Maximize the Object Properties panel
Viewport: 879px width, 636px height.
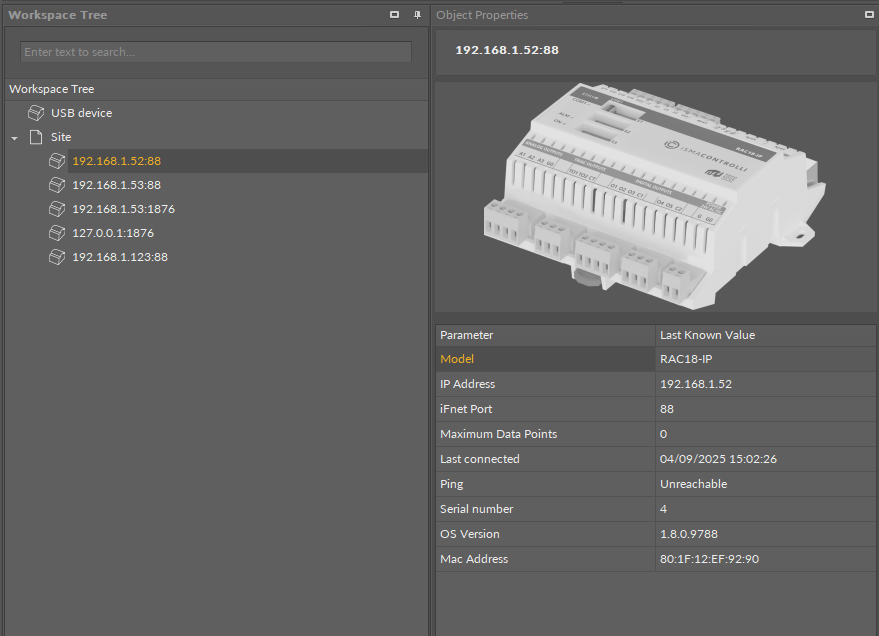(x=868, y=15)
